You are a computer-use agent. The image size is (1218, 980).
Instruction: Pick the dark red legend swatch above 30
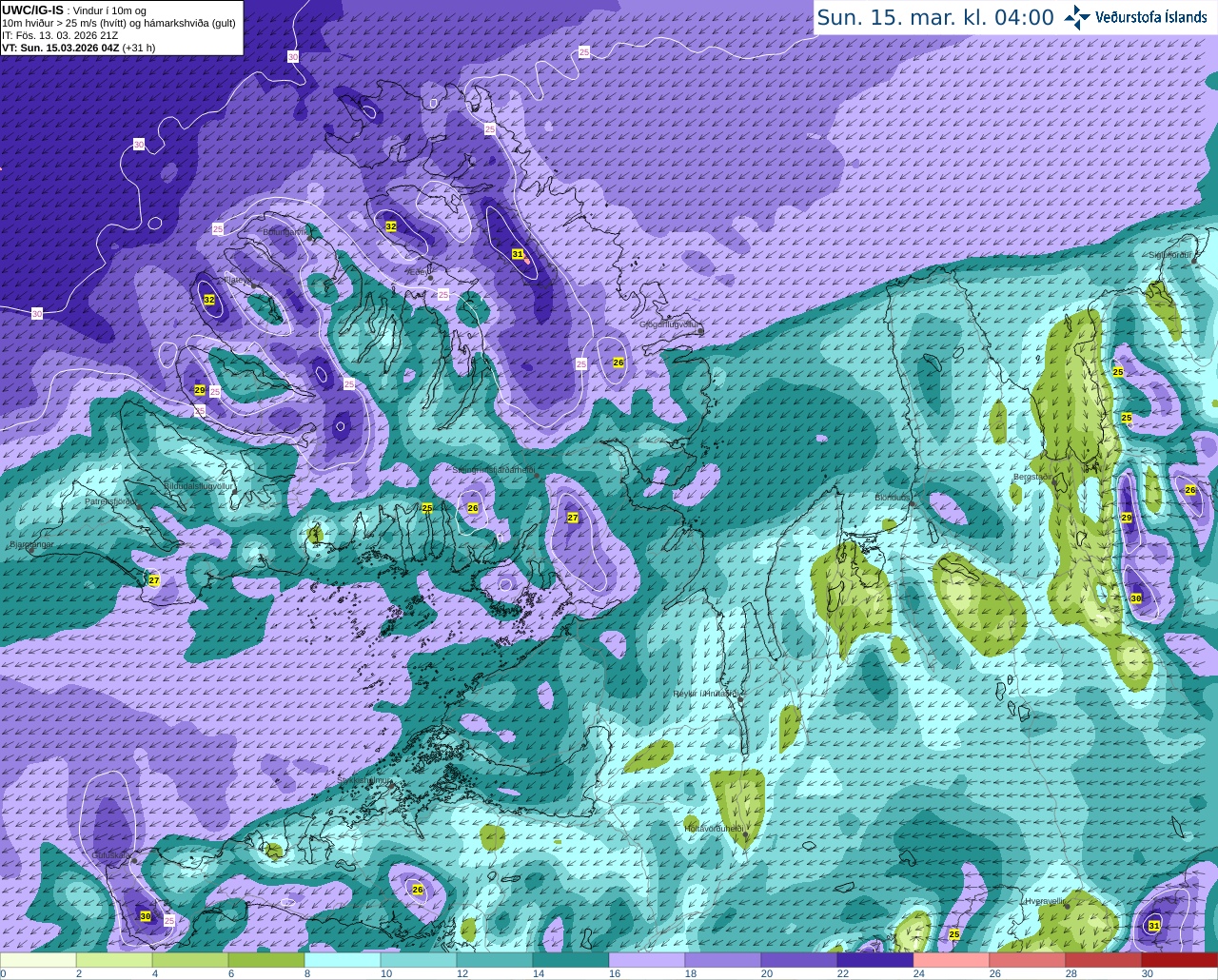coord(1180,960)
